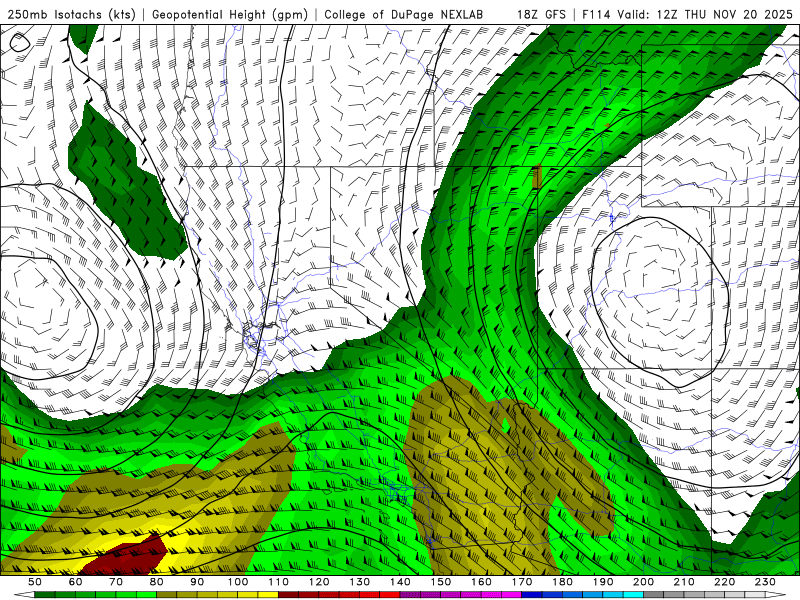Click the '210' value on the color scale
Image resolution: width=800 pixels, height=600 pixels.
click(684, 582)
